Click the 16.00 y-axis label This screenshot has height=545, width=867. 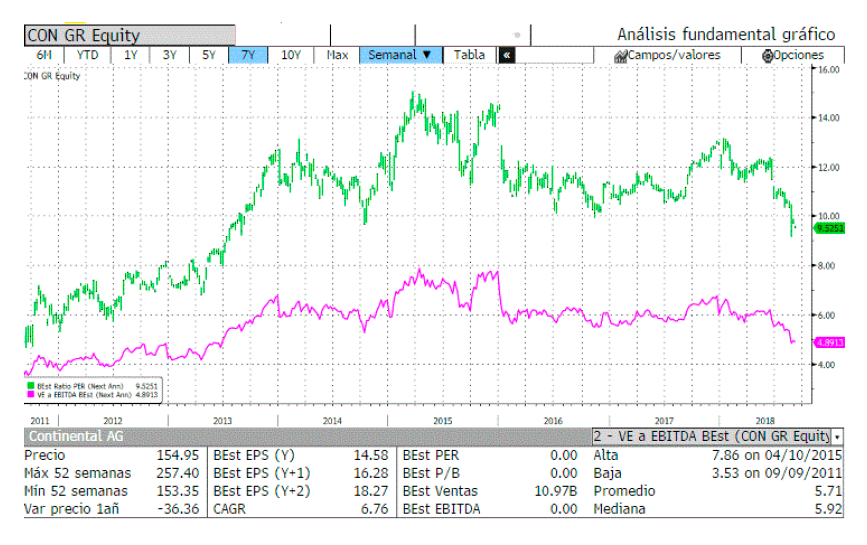coord(829,70)
